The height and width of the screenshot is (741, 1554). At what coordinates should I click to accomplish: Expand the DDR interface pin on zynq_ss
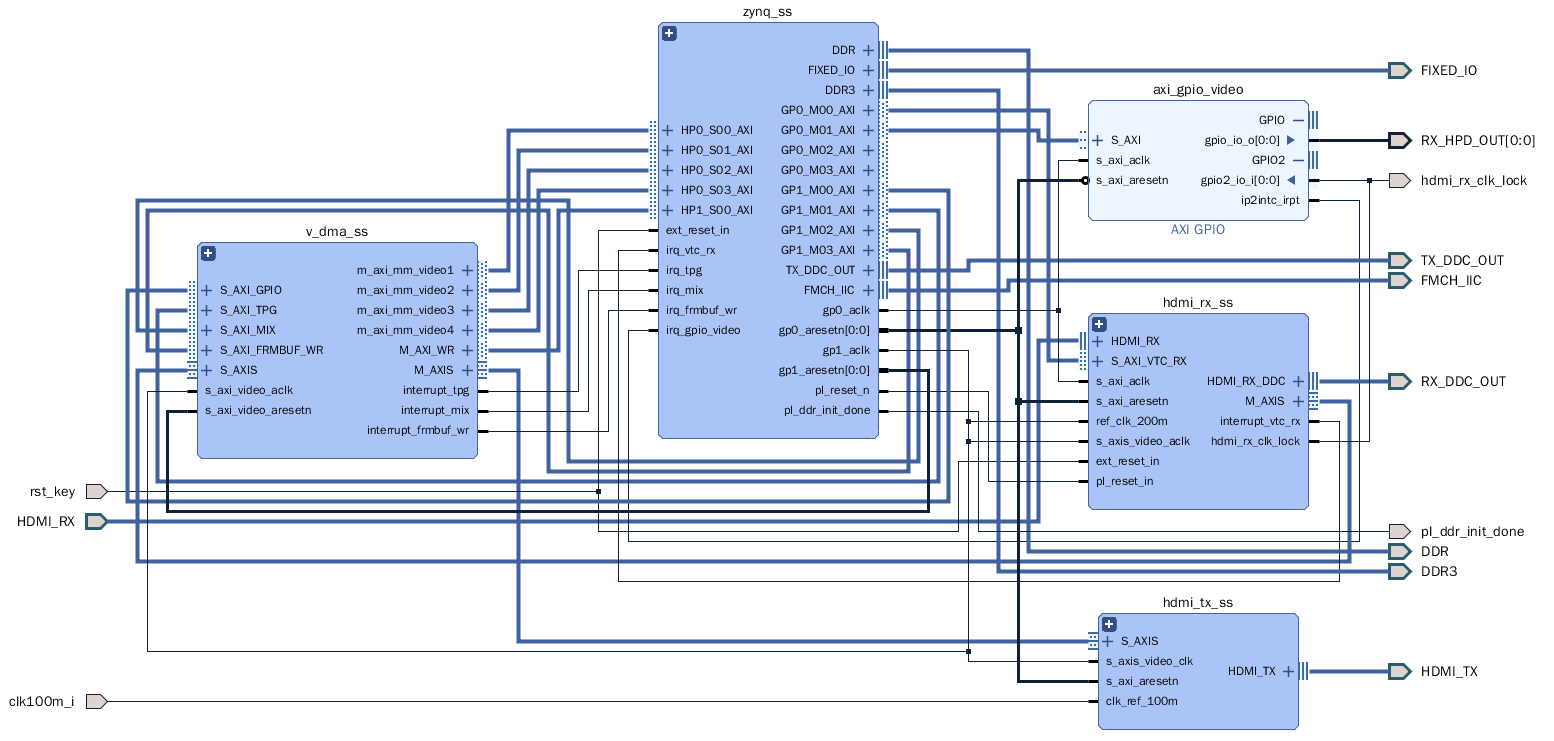click(868, 50)
